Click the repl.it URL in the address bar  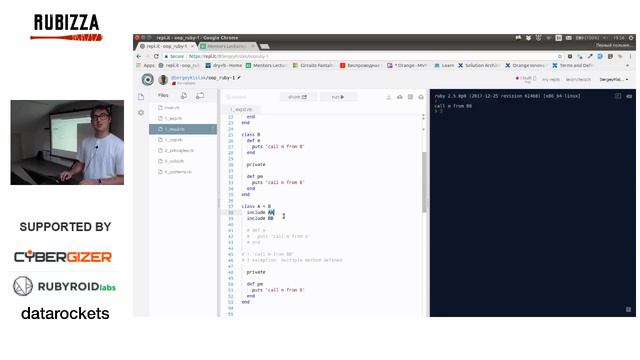229,56
